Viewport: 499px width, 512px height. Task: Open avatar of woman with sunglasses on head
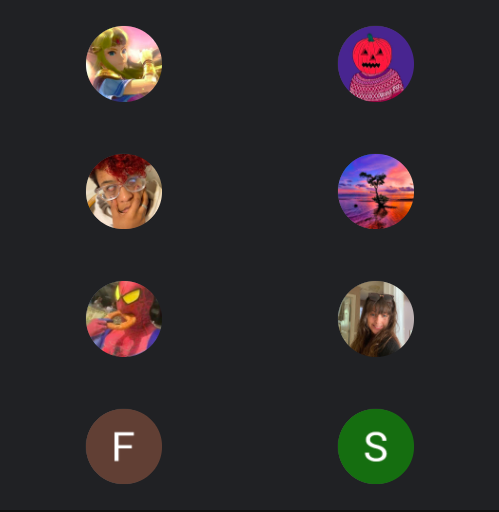376,319
